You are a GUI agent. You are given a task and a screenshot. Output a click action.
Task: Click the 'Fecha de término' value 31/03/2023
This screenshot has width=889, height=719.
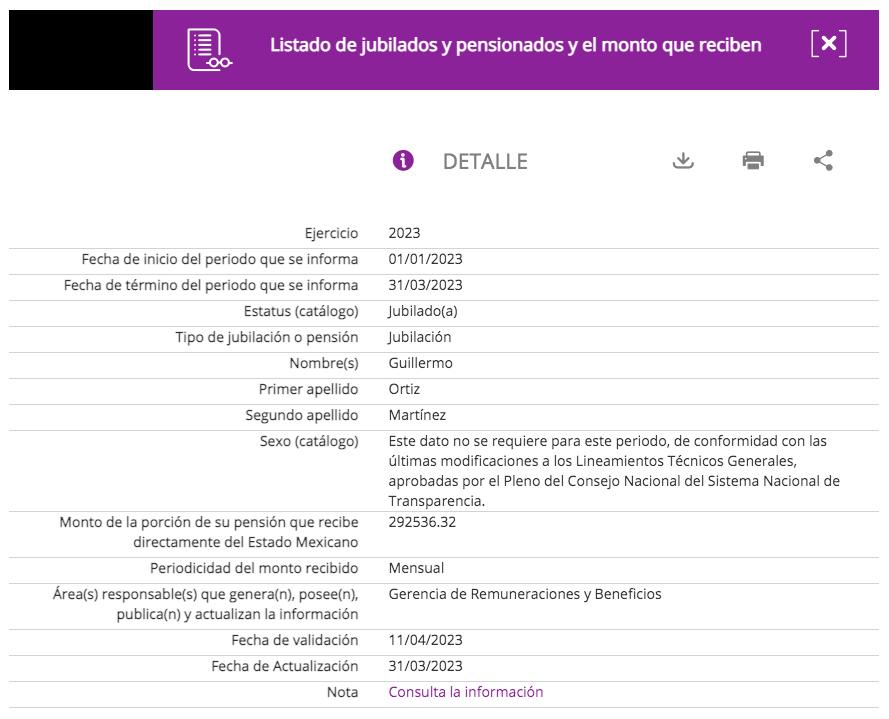pyautogui.click(x=425, y=285)
